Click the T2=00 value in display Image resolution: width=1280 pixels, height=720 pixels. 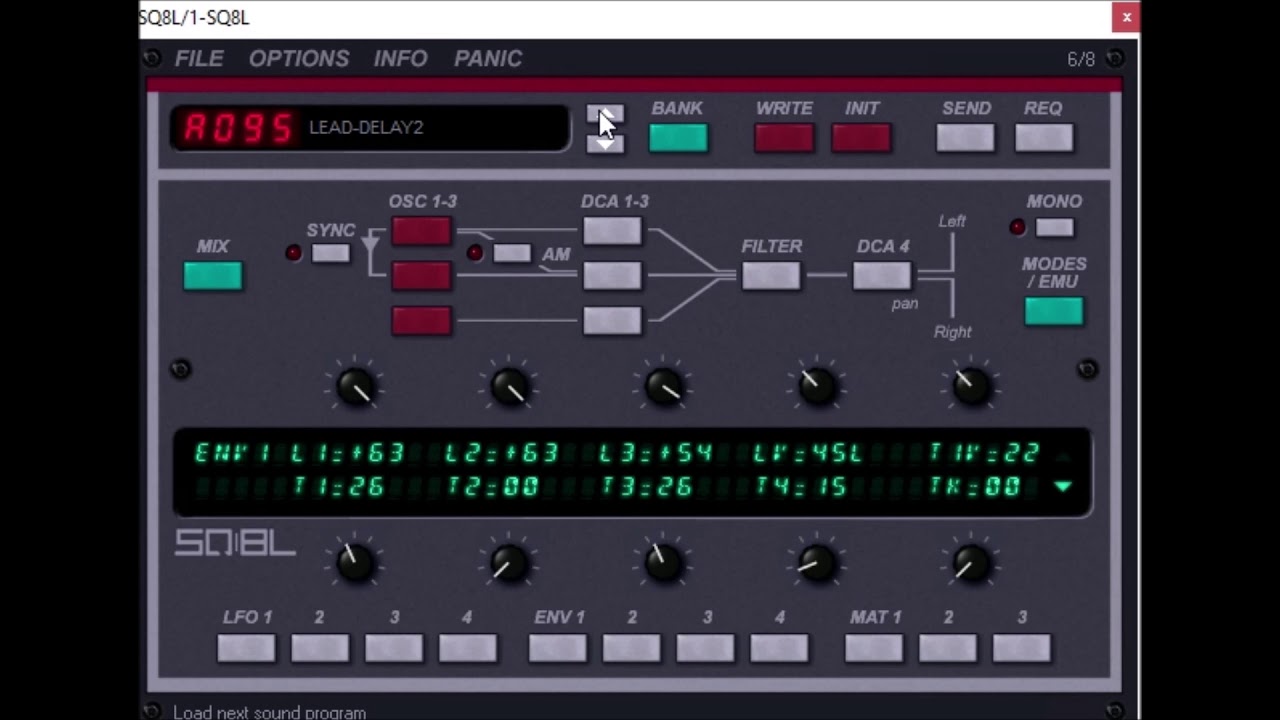coord(493,487)
